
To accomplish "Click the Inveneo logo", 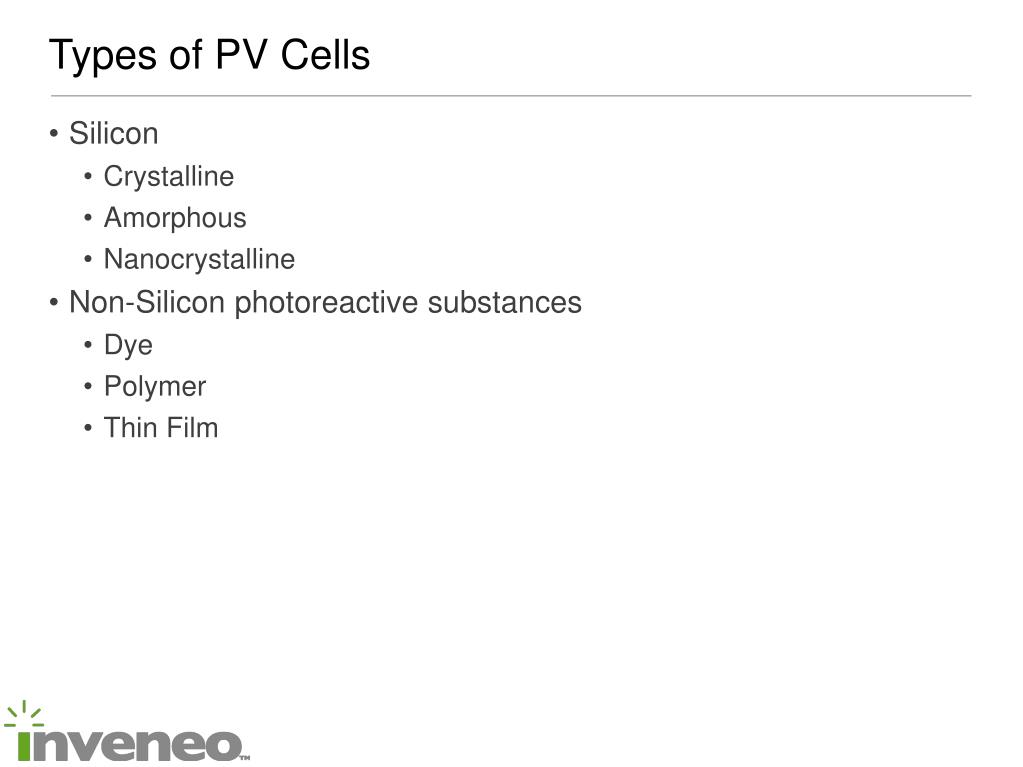I will coord(127,731).
